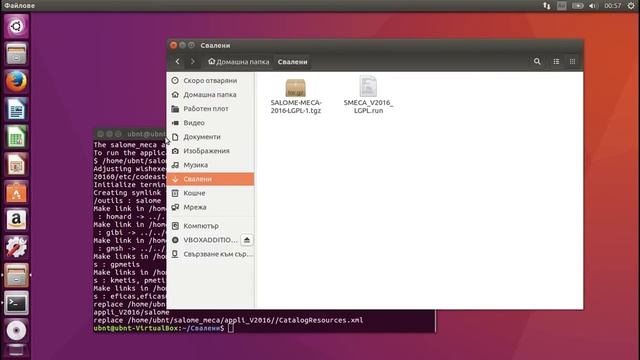The height and width of the screenshot is (360, 640).
Task: Open the Files manager launcher icon
Action: pos(16,53)
